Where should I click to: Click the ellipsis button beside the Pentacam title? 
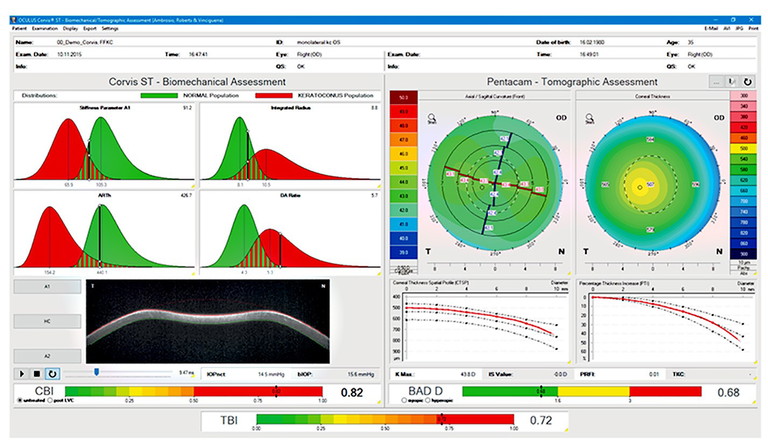coord(715,80)
